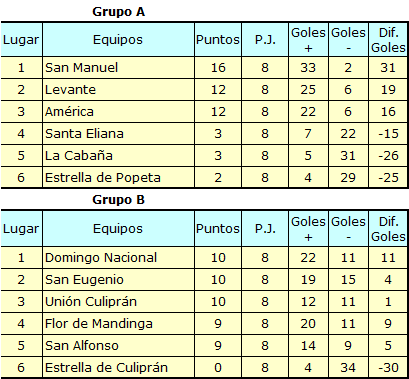Image resolution: width=409 pixels, height=379 pixels.
Task: Click the Unión Culiprán team cell
Action: click(x=118, y=302)
